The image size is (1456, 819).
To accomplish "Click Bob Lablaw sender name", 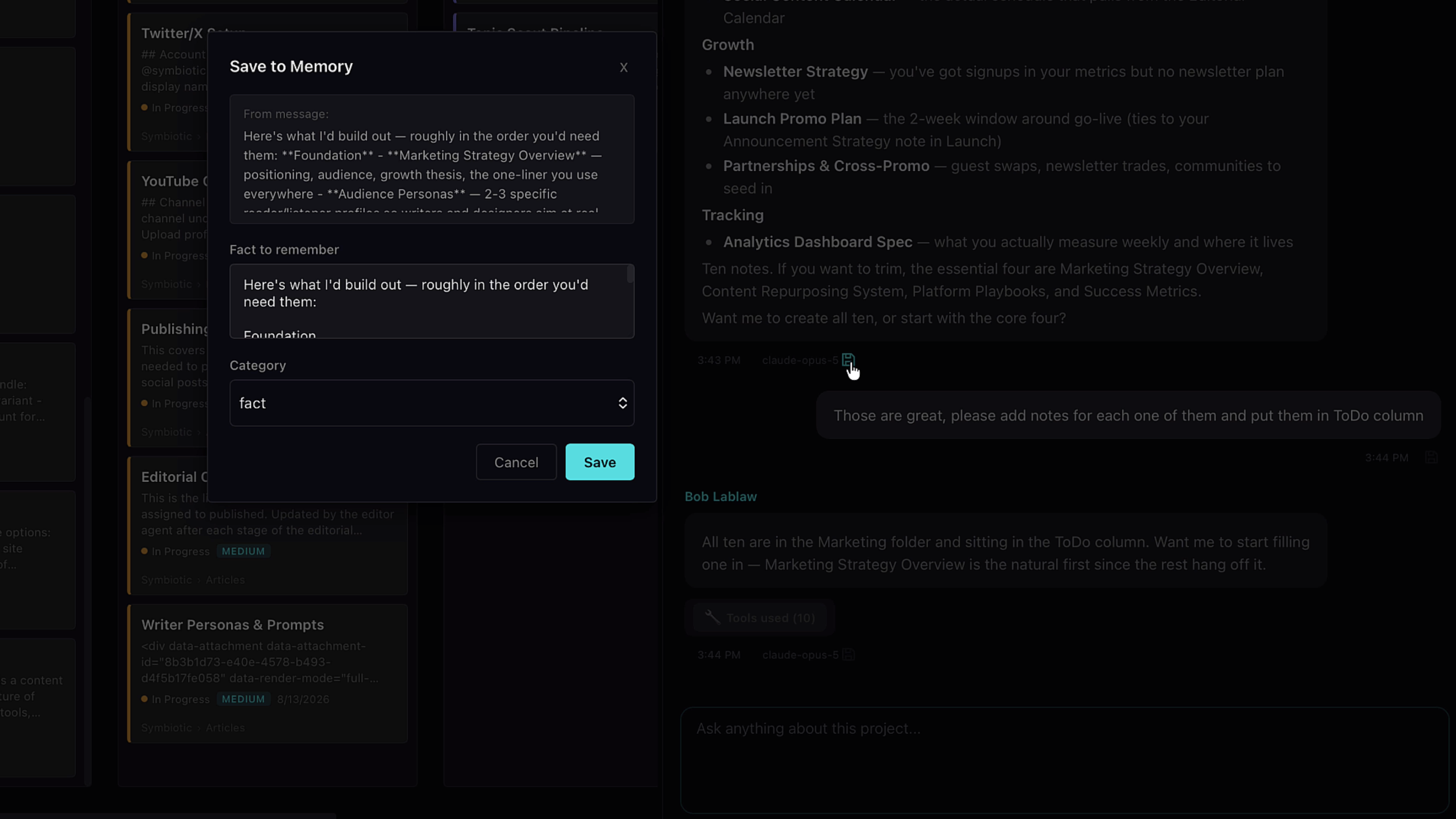I will pyautogui.click(x=721, y=496).
